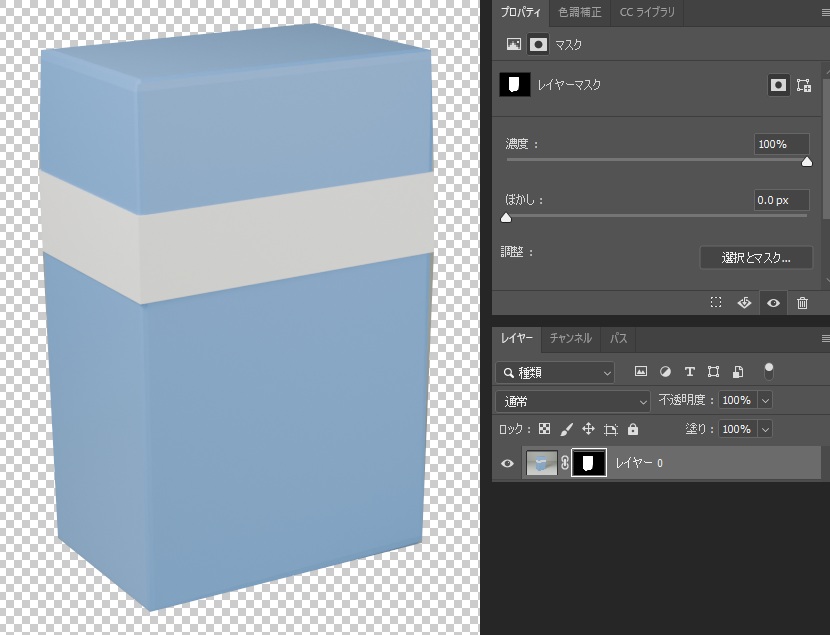
Task: Filter layers by smart object icon
Action: [737, 371]
